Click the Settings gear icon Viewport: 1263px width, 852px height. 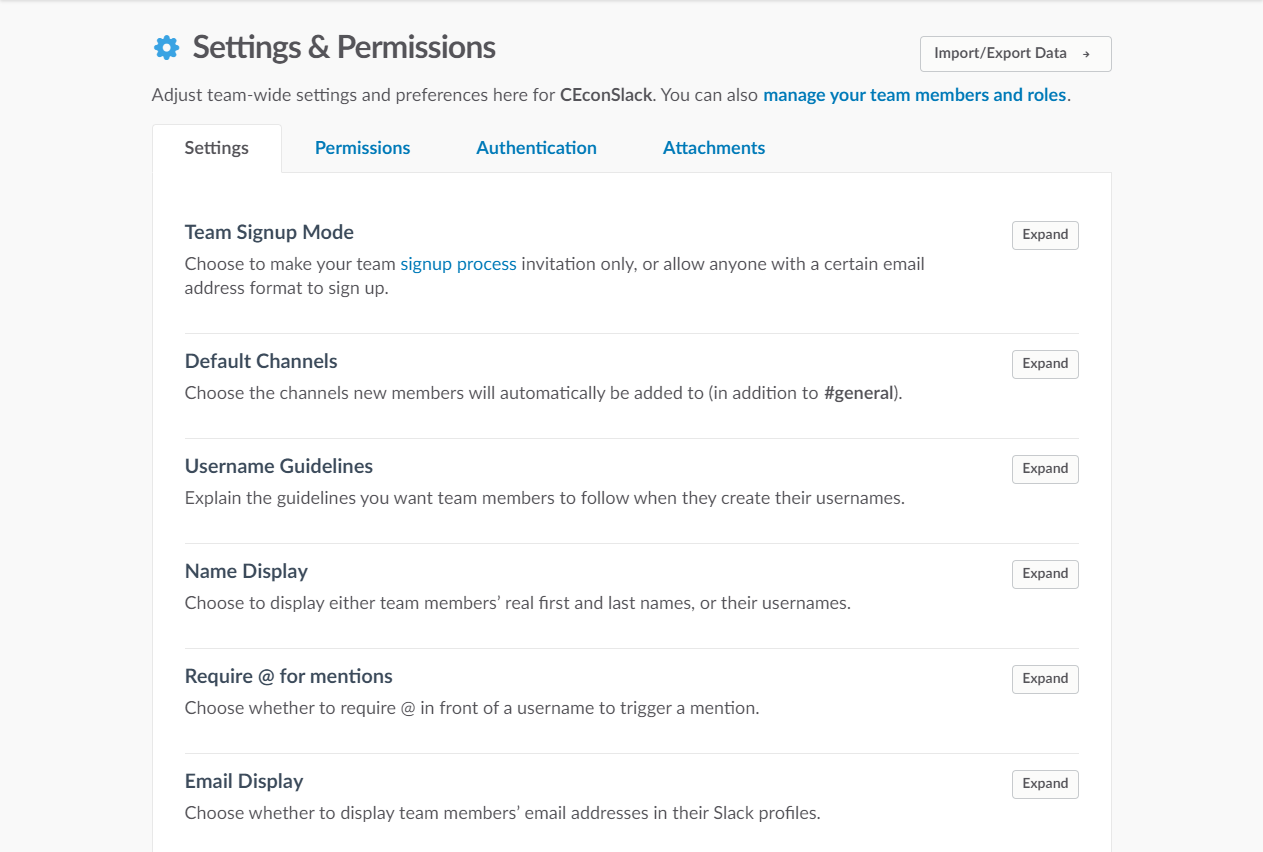tap(166, 47)
